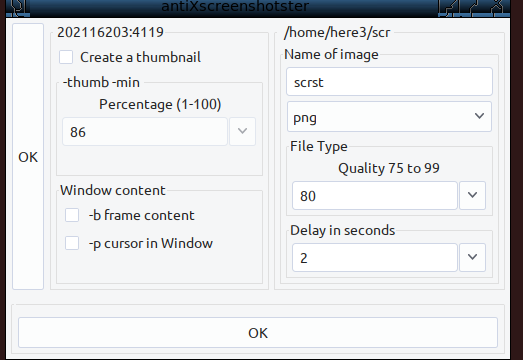Click the Create a thumbnail label text
Screen dimensions: 523x360
pos(140,57)
